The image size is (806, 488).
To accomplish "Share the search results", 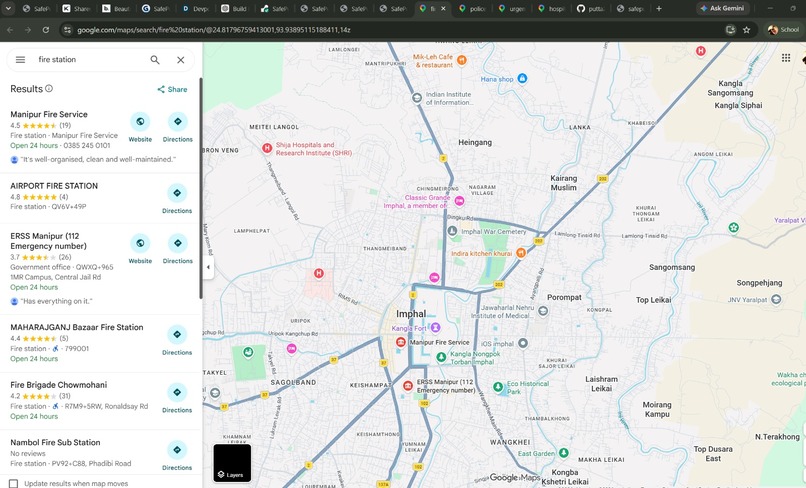I will [x=172, y=89].
